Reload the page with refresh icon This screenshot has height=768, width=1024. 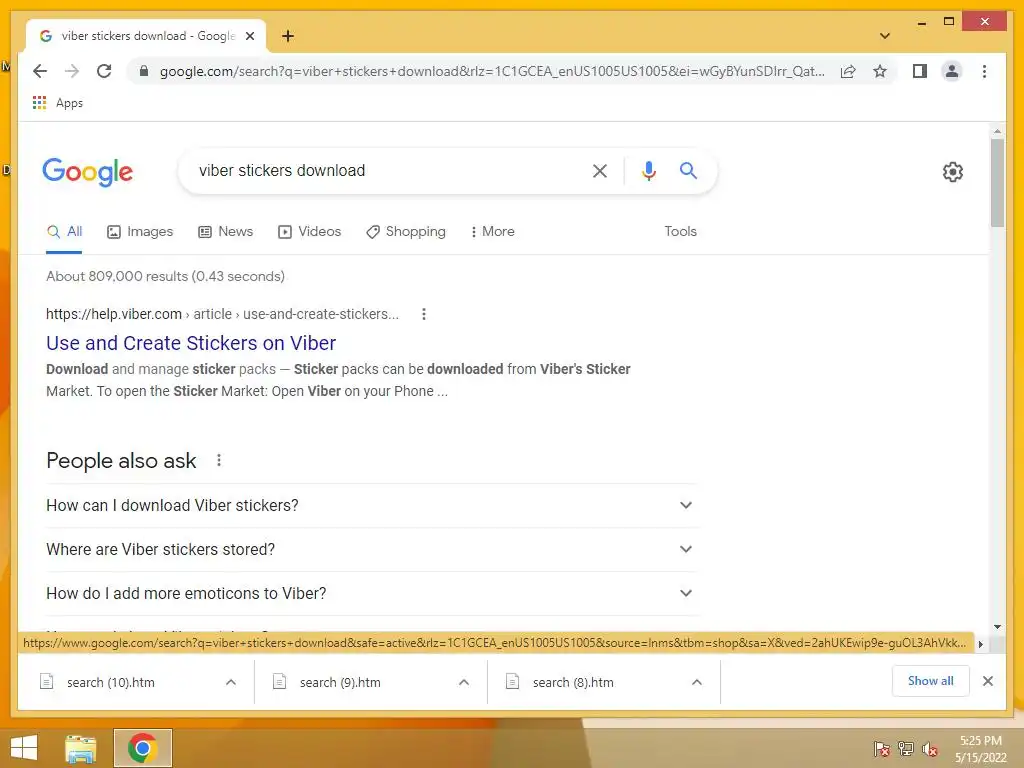pyautogui.click(x=104, y=71)
